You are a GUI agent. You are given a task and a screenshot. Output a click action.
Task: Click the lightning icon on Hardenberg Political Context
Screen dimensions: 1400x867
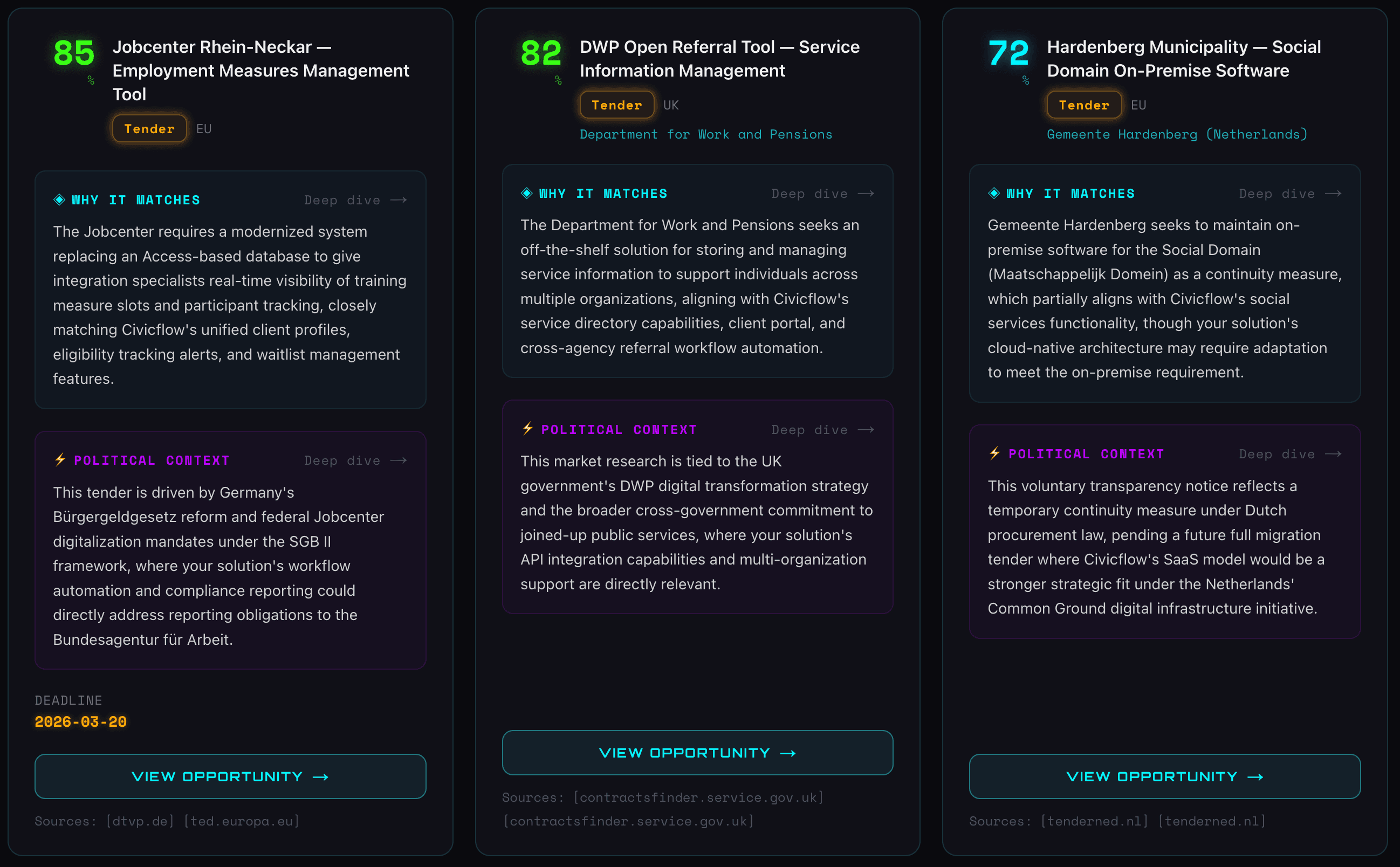[994, 453]
